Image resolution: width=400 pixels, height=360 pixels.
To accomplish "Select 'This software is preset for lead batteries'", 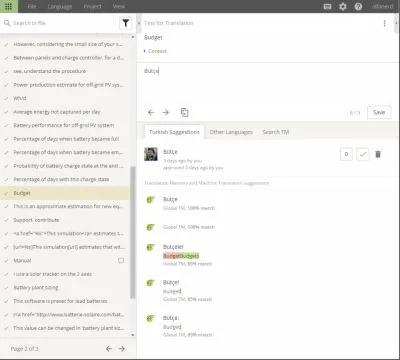I will click(65, 301).
